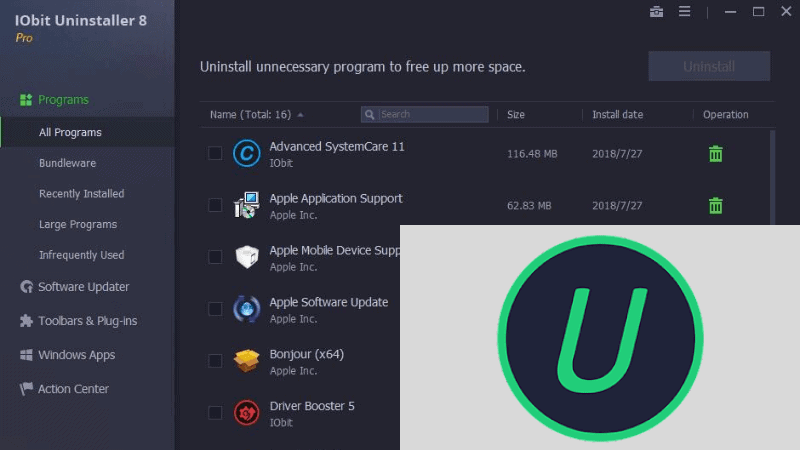Click the Apple Mobile Device Support icon
This screenshot has width=800, height=450.
(x=246, y=257)
